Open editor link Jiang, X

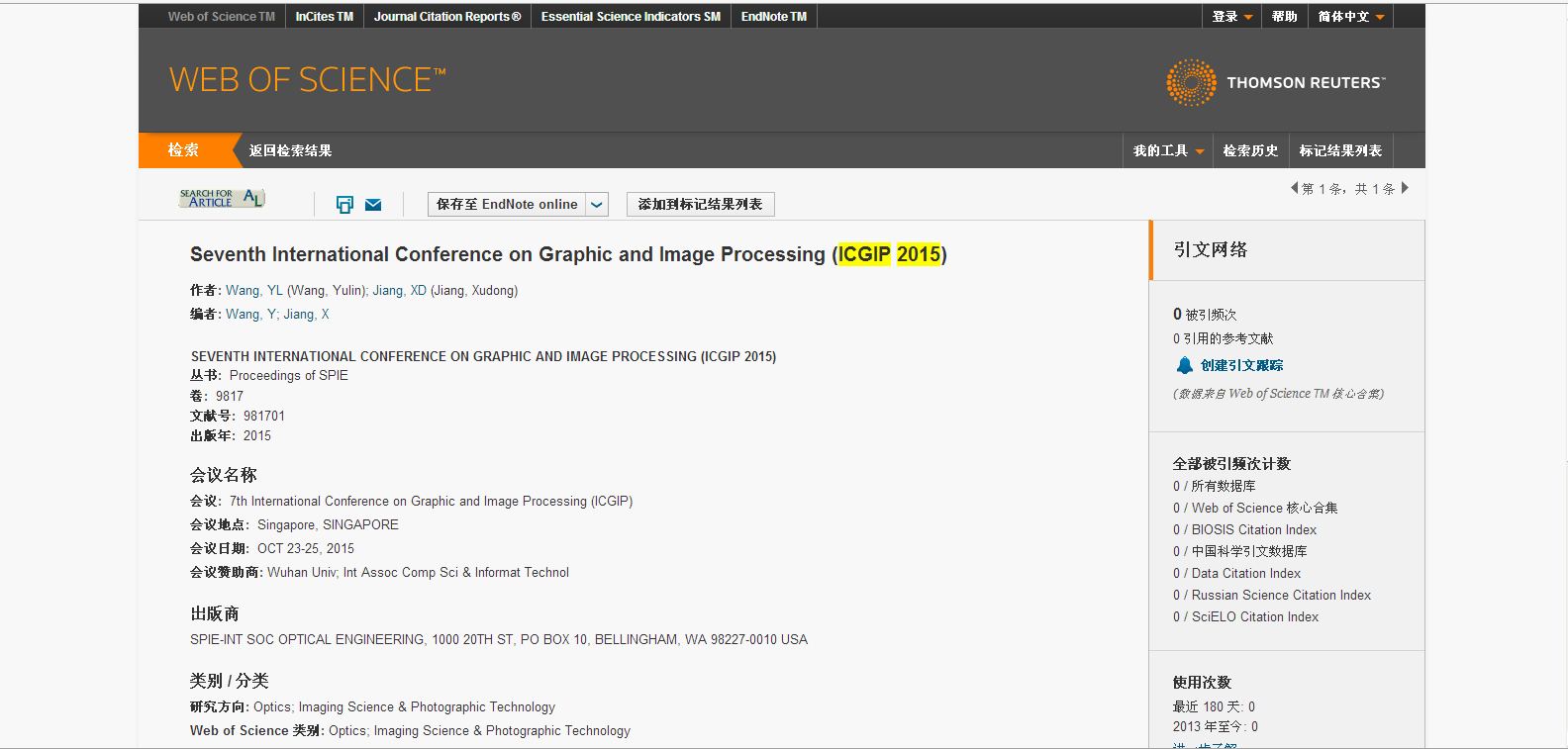(306, 315)
